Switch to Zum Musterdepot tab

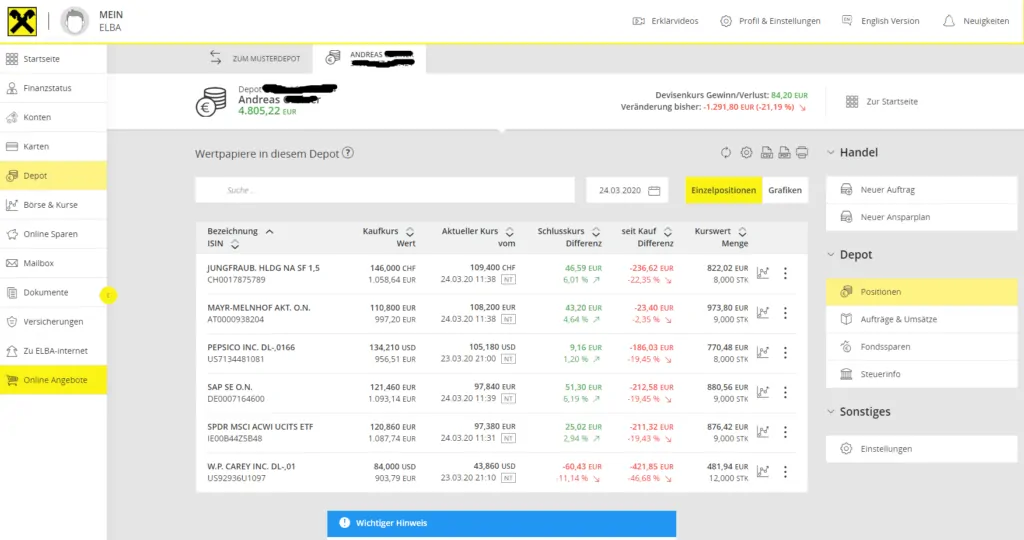pos(255,58)
